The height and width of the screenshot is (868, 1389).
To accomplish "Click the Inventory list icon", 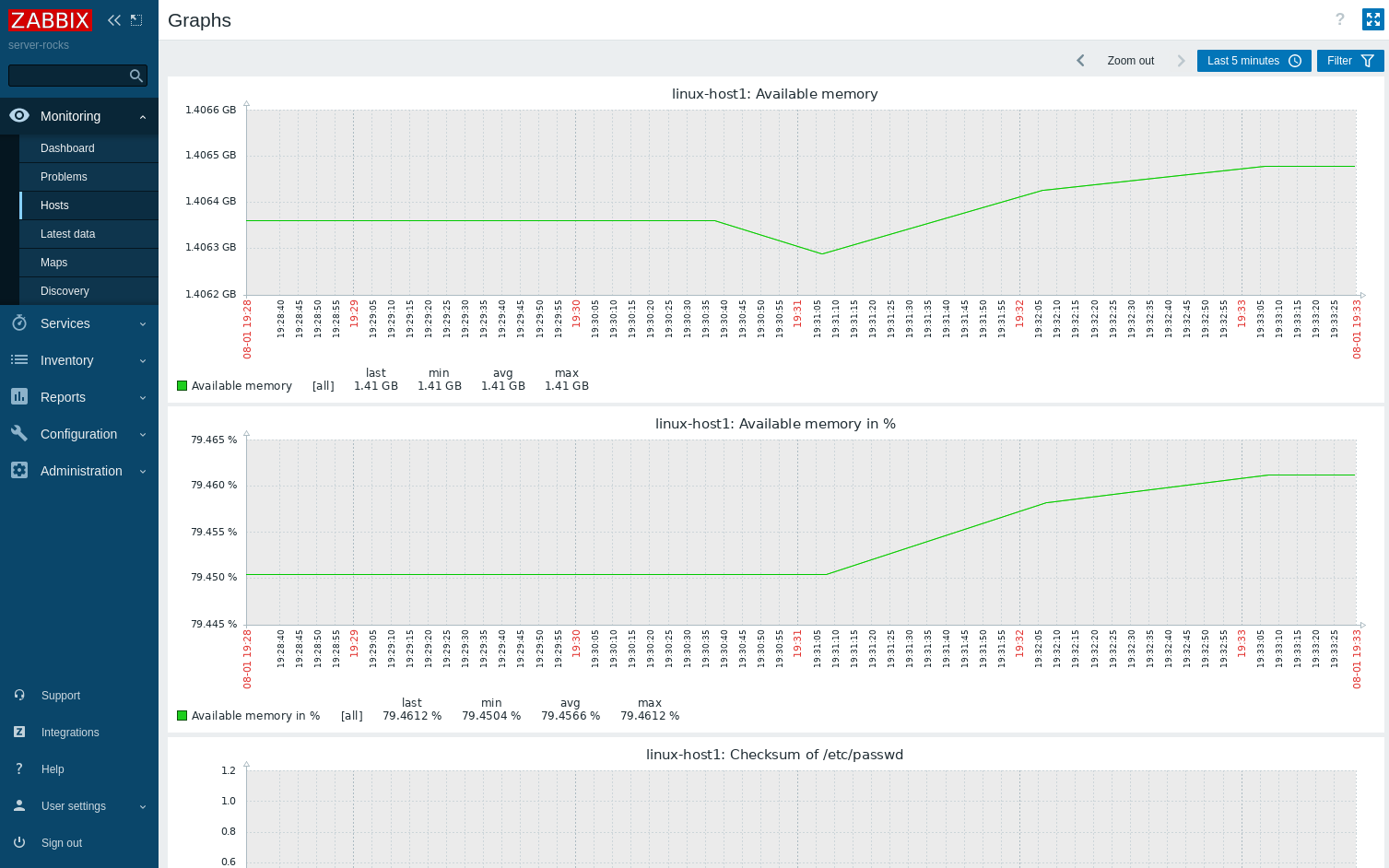I will coord(19,359).
